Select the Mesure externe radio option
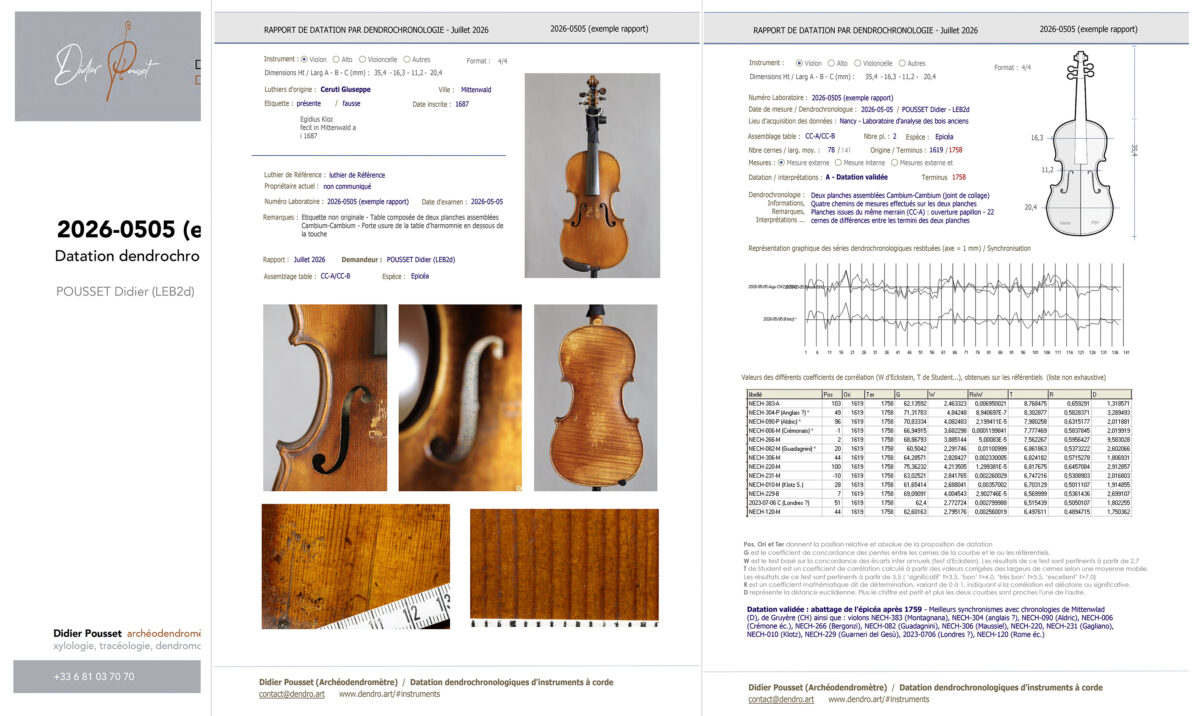Viewport: 1200px width, 716px height. pyautogui.click(x=803, y=162)
